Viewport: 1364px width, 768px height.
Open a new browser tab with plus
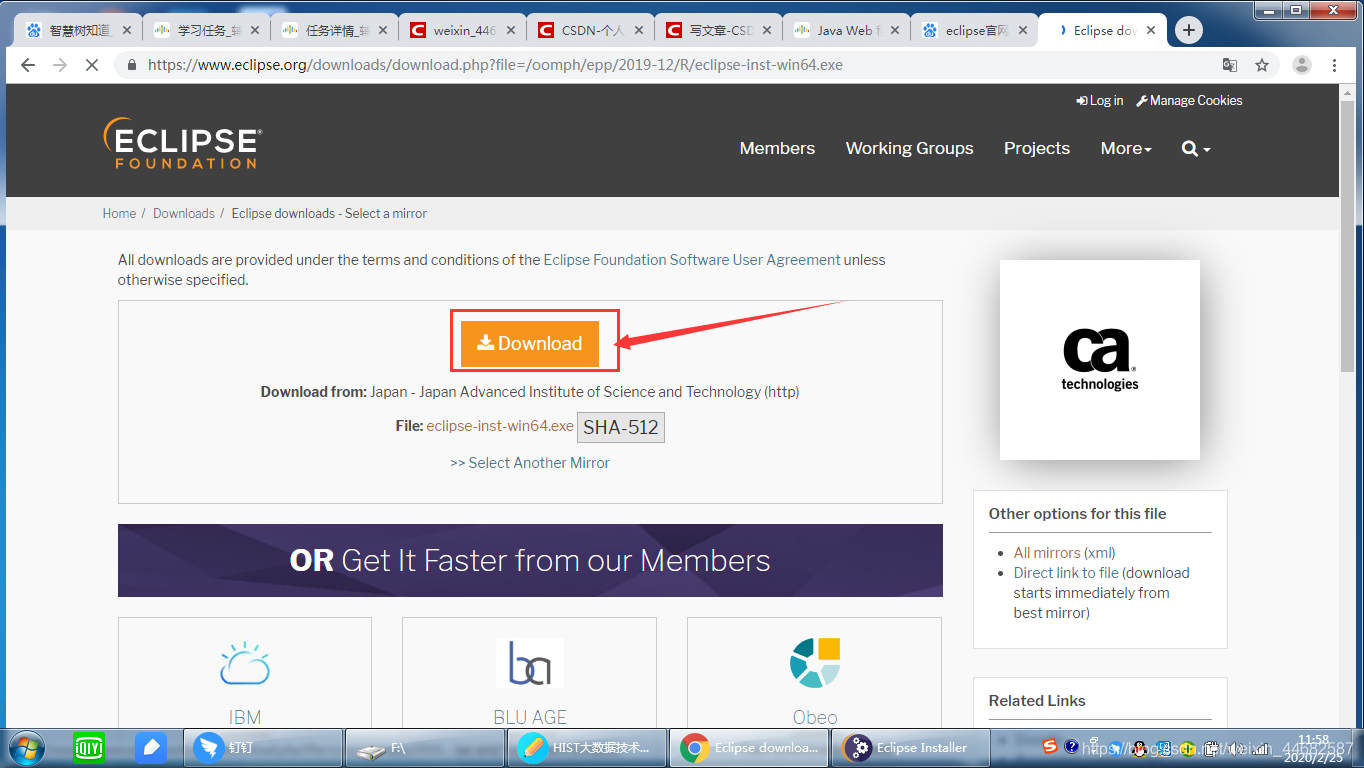click(x=1188, y=30)
